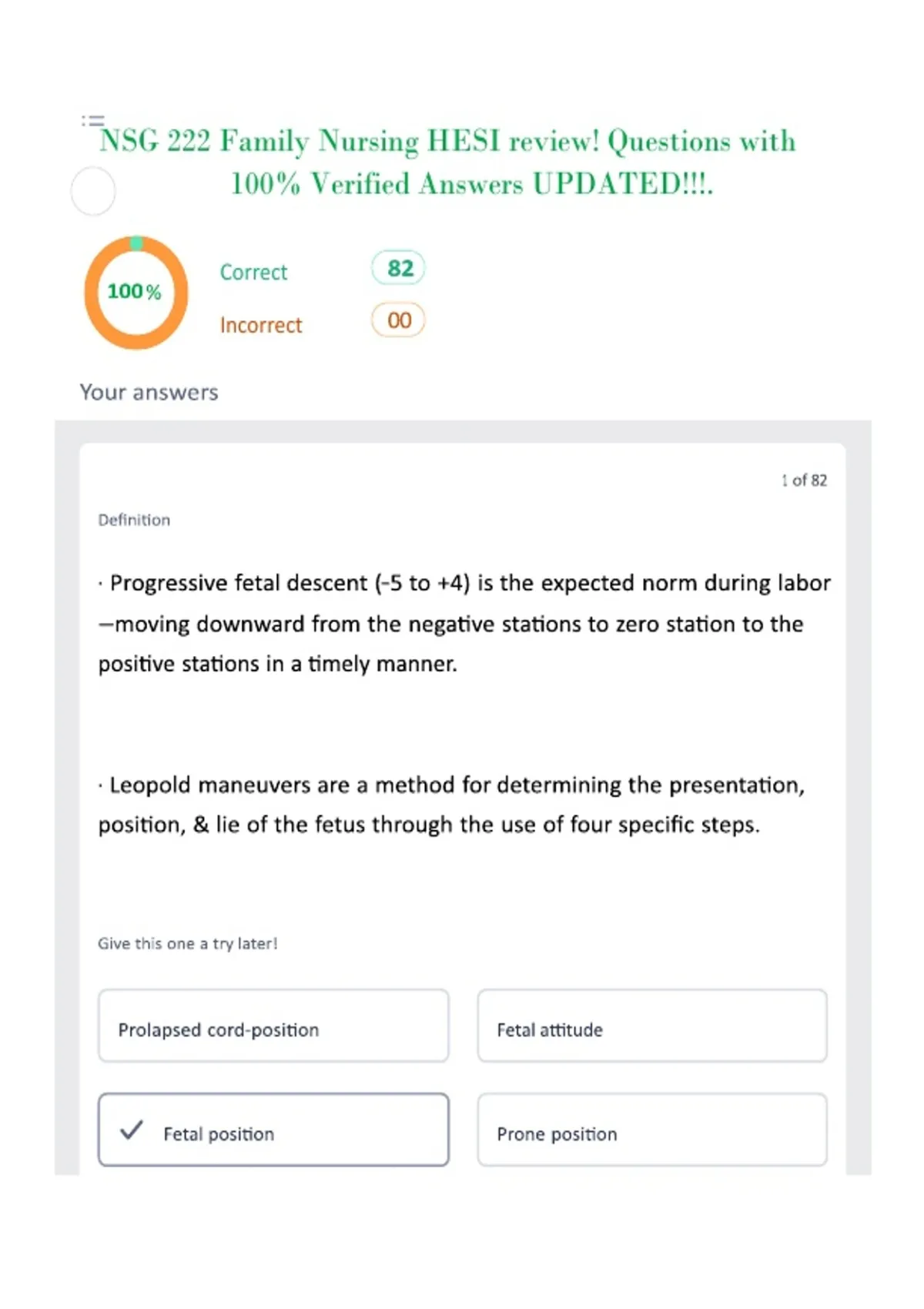924x1309 pixels.
Task: Click the Progressive fetal descent definition paragraph
Action: click(464, 623)
